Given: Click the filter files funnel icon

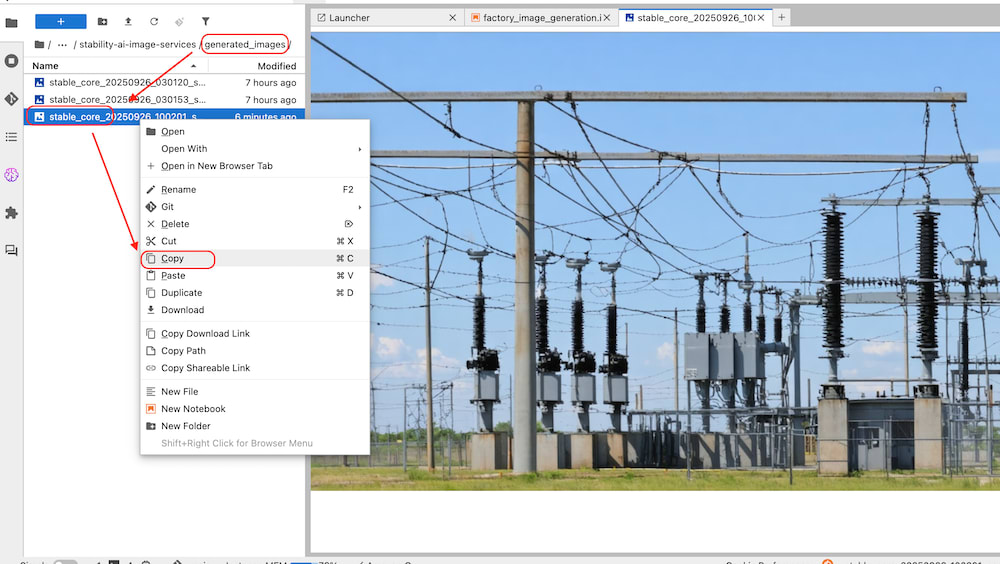Looking at the screenshot, I should (x=205, y=22).
